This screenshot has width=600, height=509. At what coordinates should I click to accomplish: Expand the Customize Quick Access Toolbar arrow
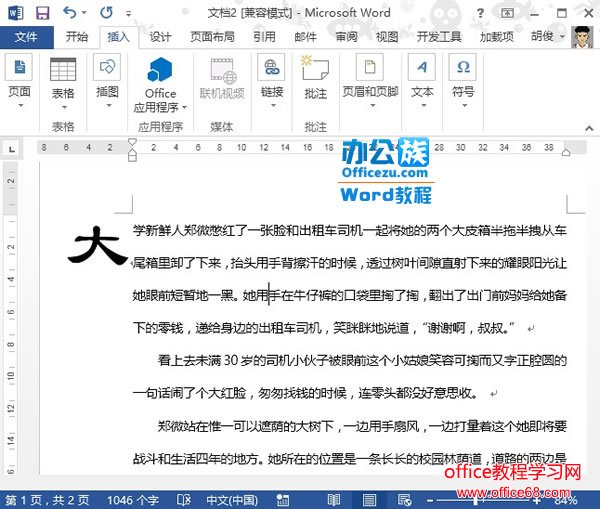pos(129,14)
